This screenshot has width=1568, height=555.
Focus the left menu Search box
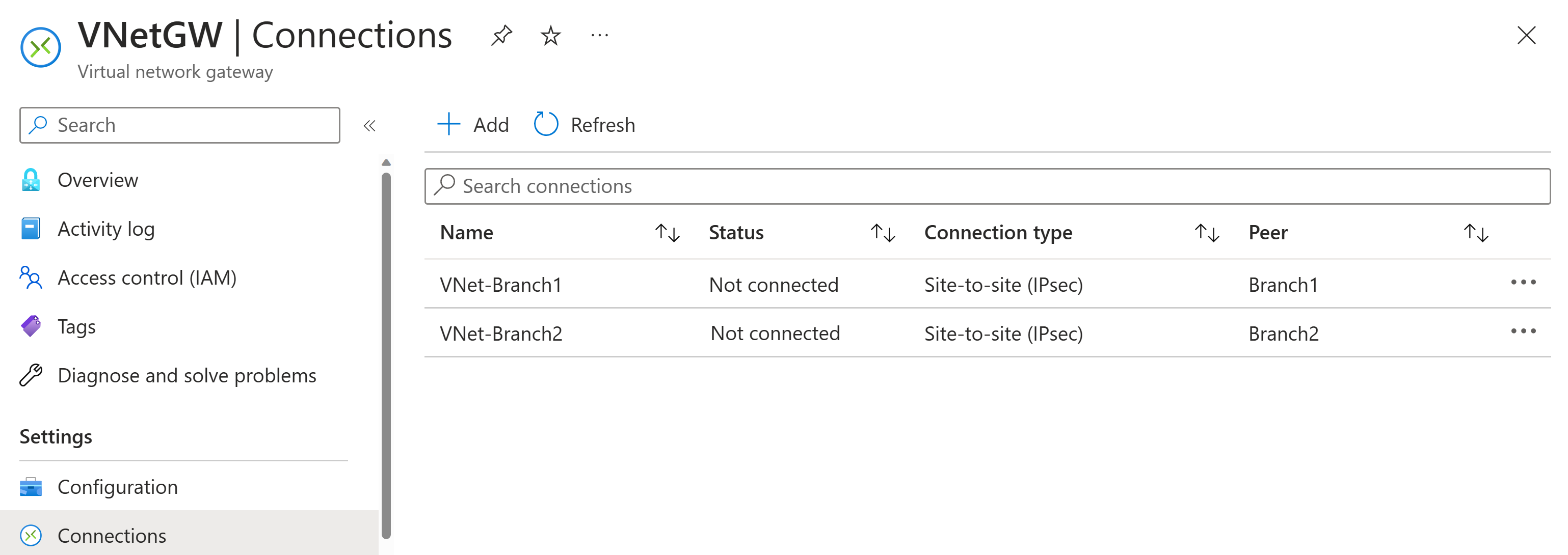tap(179, 125)
